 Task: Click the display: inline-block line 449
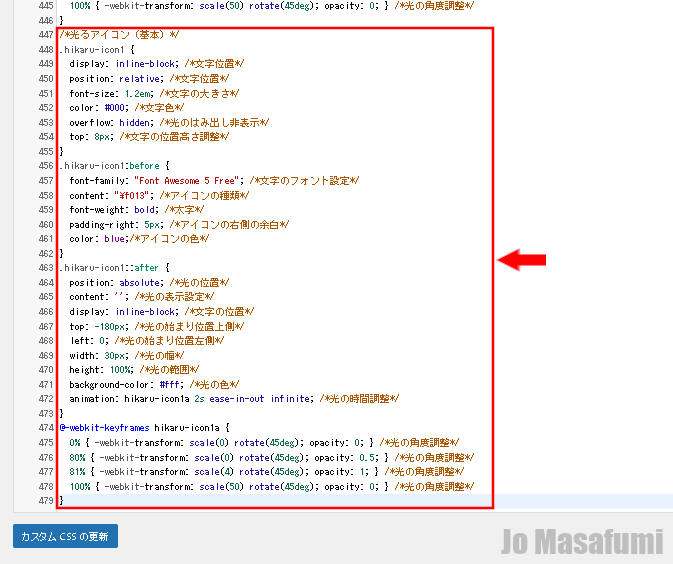[x=157, y=64]
